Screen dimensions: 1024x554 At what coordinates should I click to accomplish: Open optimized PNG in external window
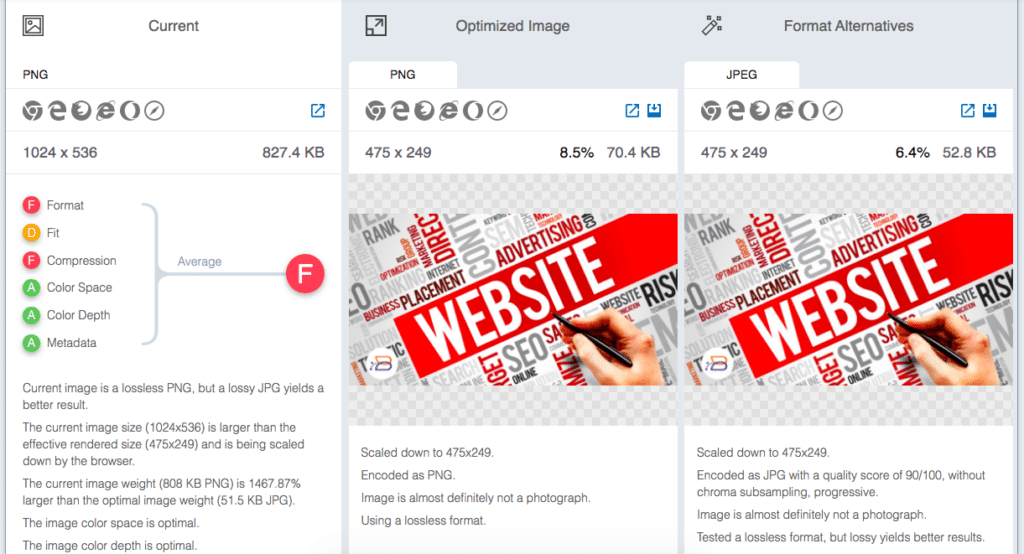point(632,110)
